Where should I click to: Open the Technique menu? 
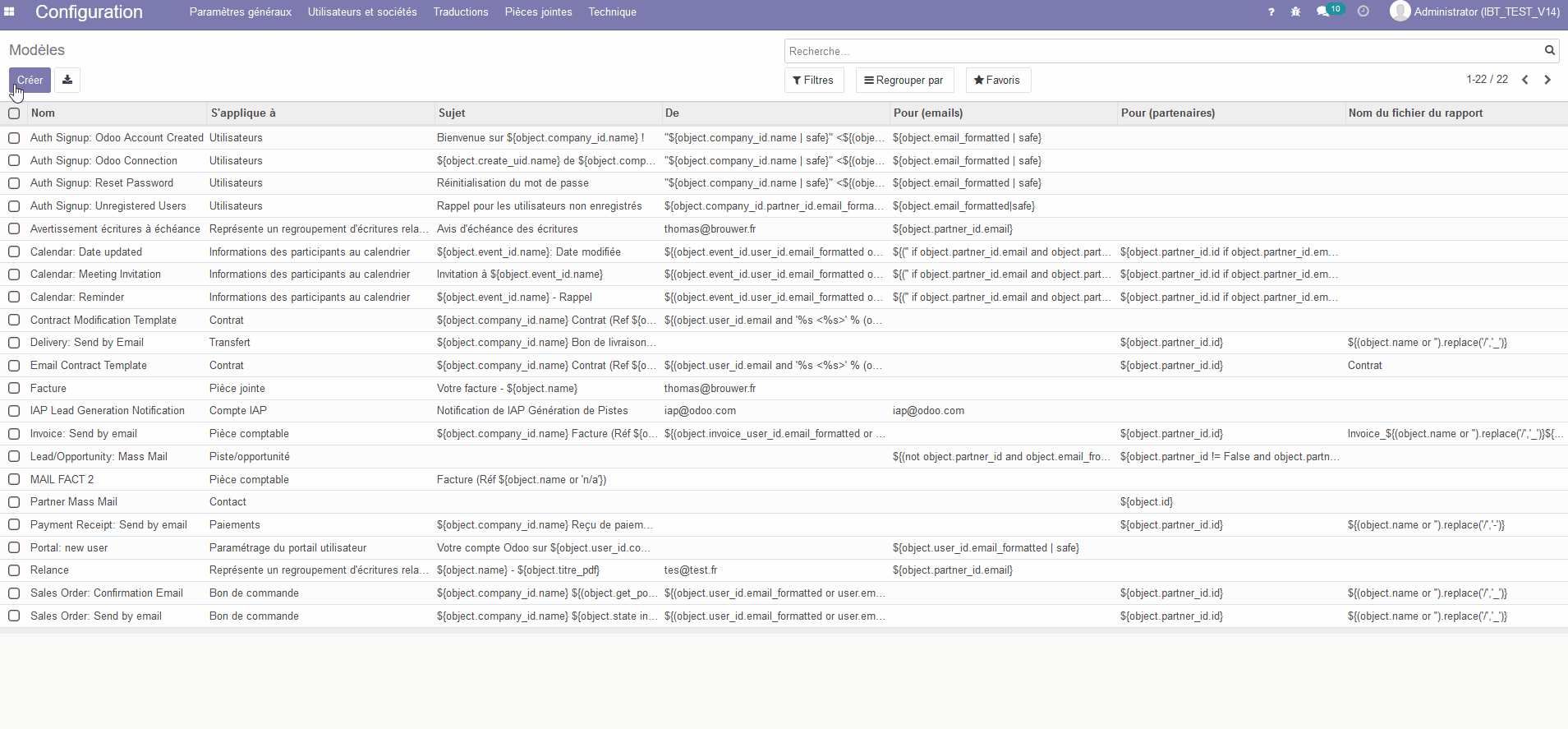[x=612, y=12]
